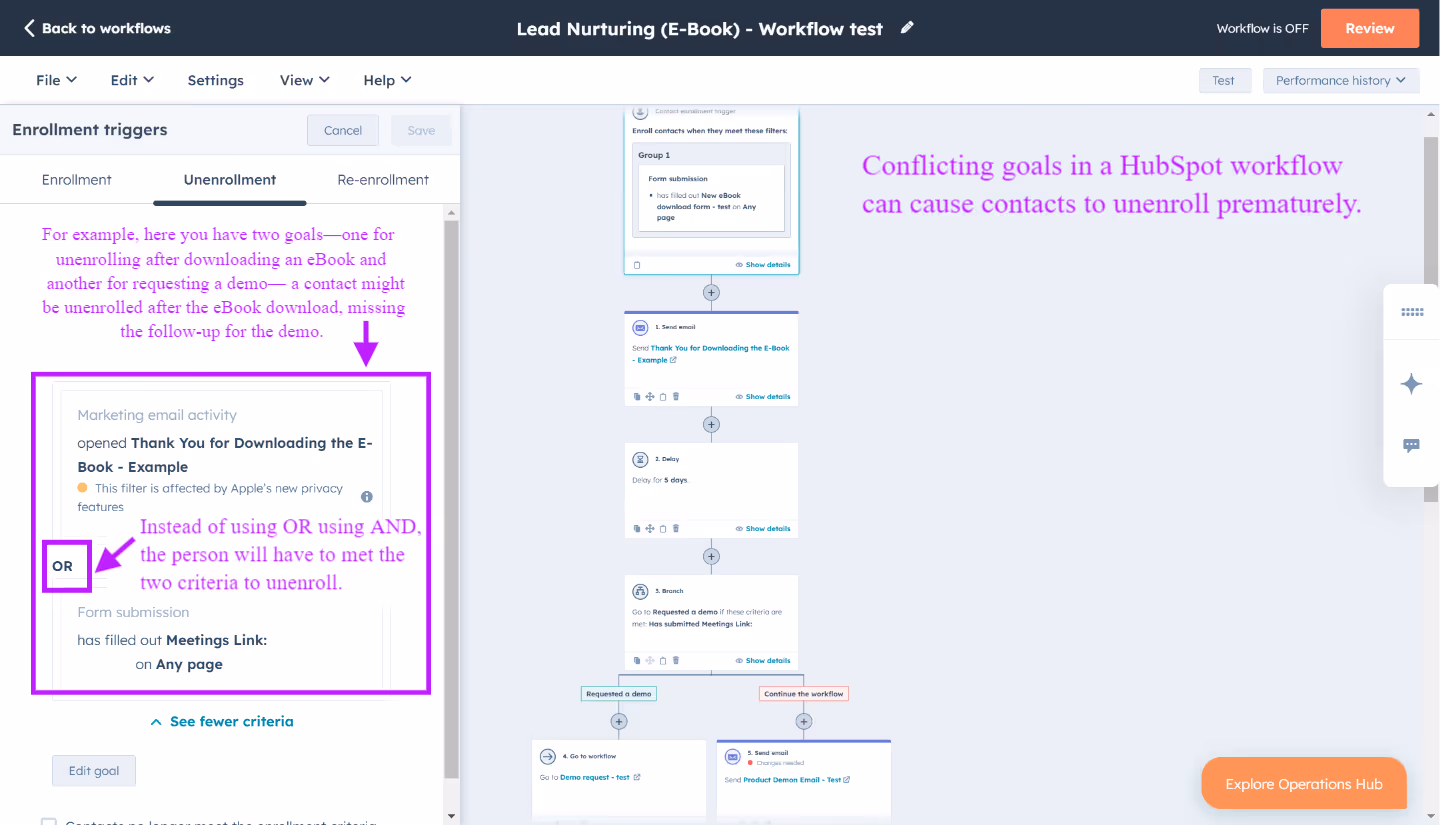Open the comments icon in the right sidebar
Image resolution: width=1440 pixels, height=825 pixels.
pos(1411,446)
